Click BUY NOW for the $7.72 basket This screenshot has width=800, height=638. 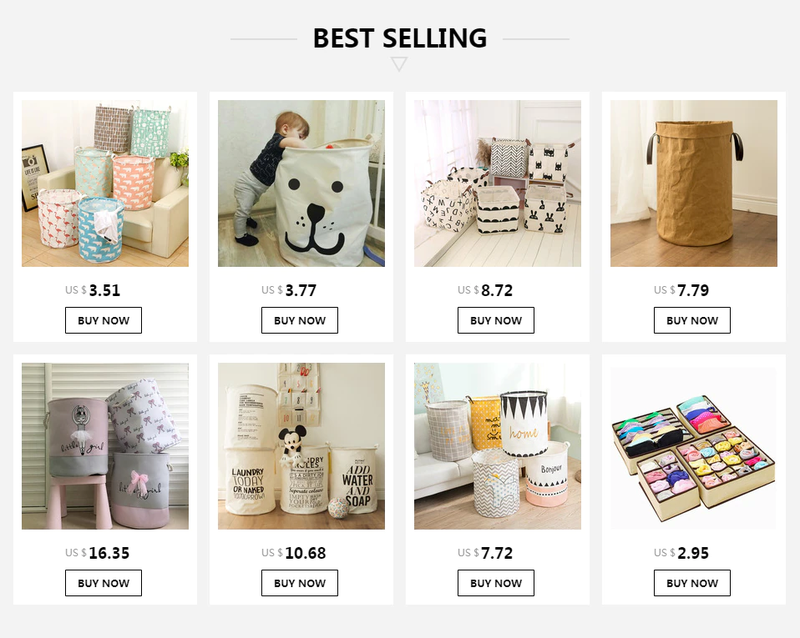pyautogui.click(x=496, y=583)
